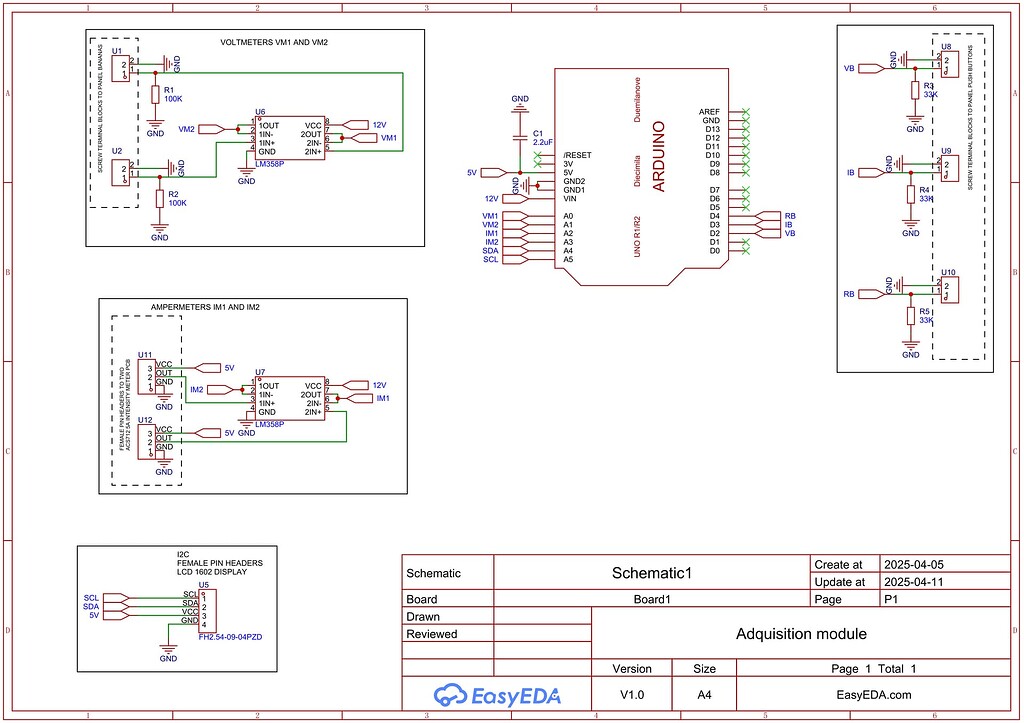Click the SDA net flag at Arduino A4

[x=515, y=251]
